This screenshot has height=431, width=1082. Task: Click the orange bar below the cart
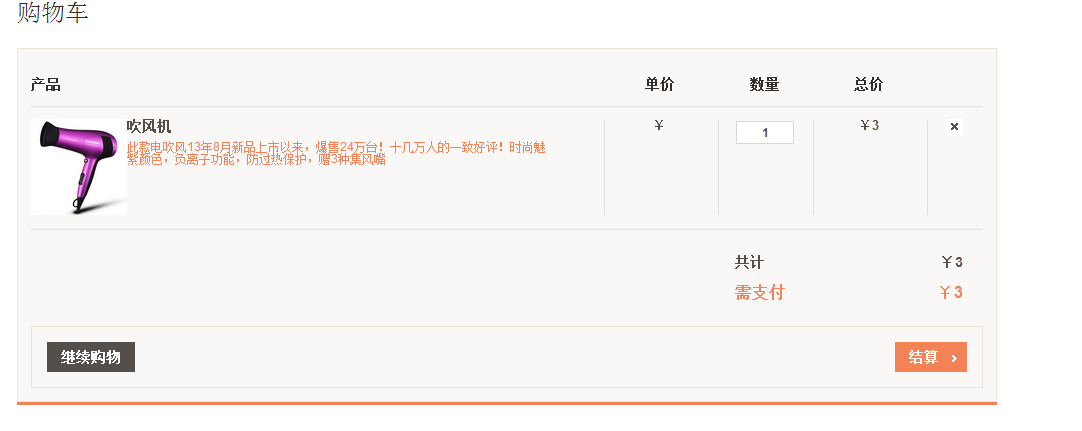[506, 403]
